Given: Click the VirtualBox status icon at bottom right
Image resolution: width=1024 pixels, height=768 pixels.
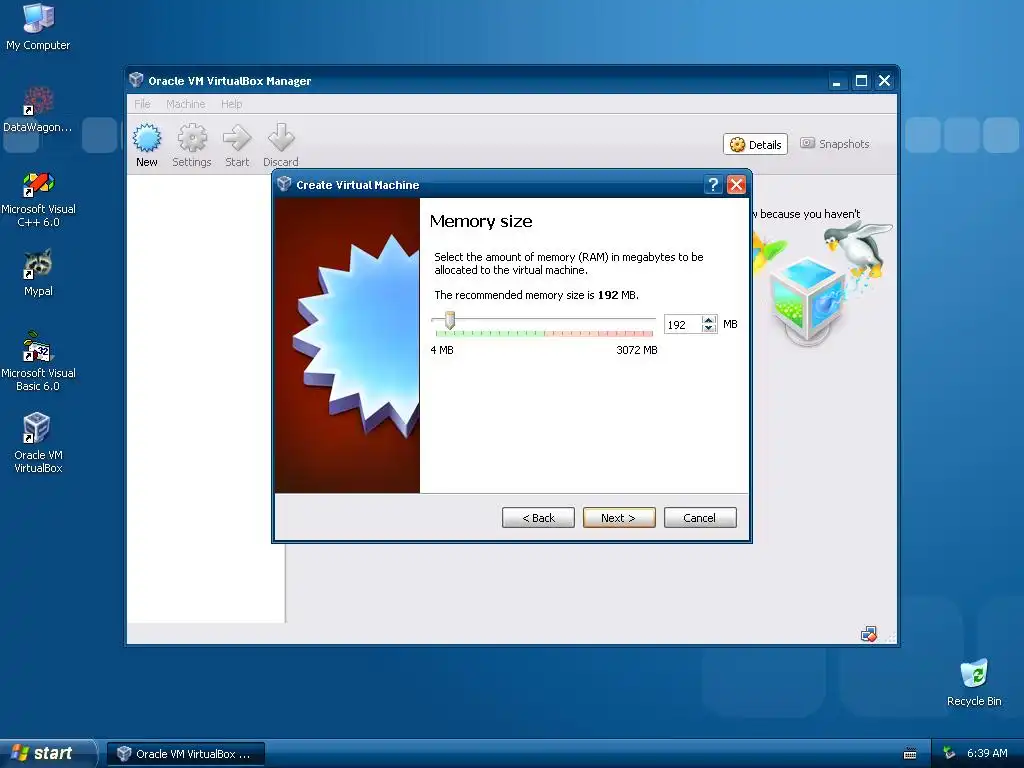Looking at the screenshot, I should (869, 633).
